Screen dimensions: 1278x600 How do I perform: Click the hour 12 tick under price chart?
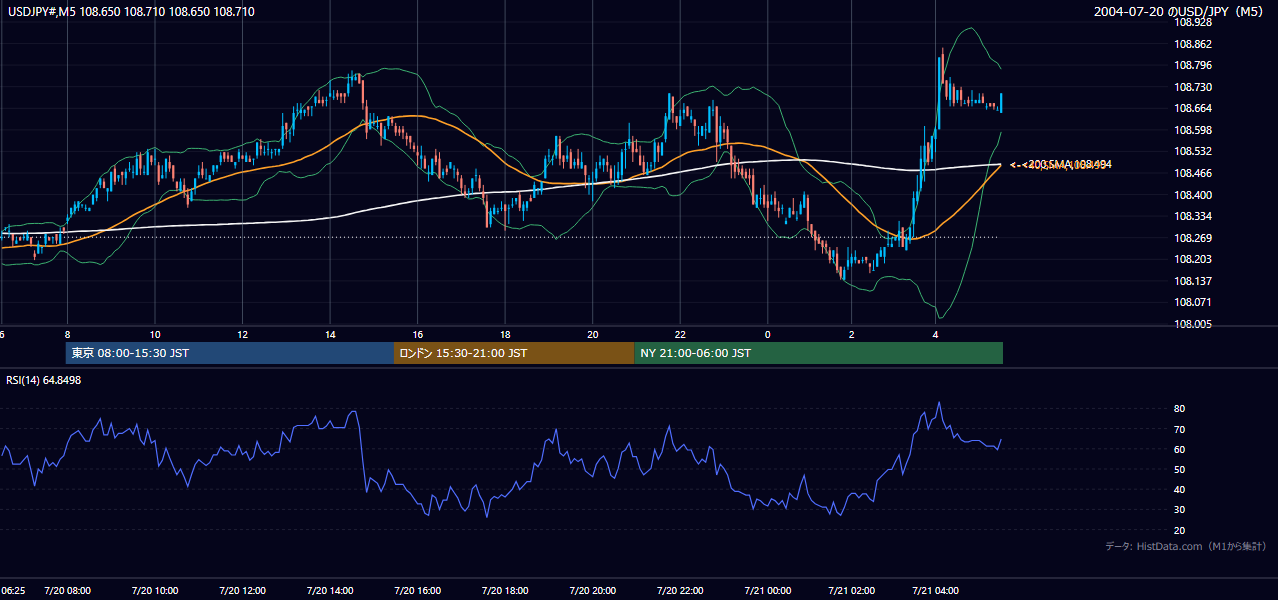(242, 334)
